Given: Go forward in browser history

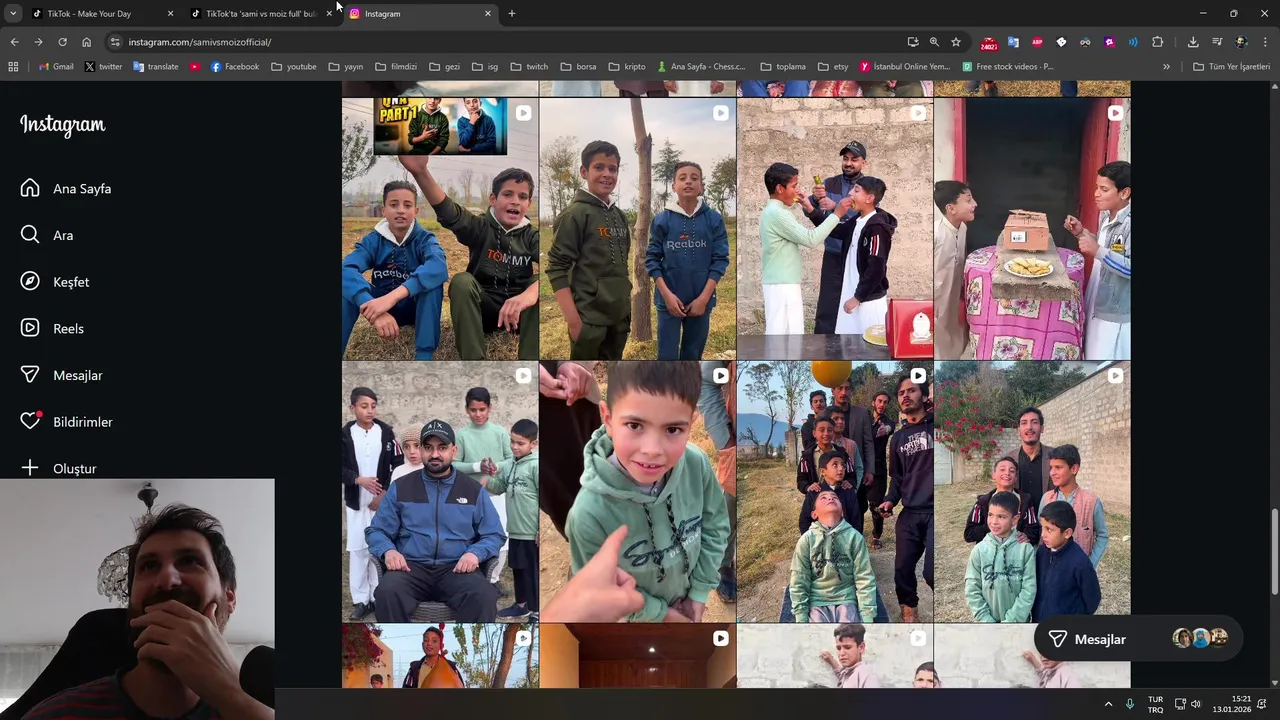Looking at the screenshot, I should (38, 42).
